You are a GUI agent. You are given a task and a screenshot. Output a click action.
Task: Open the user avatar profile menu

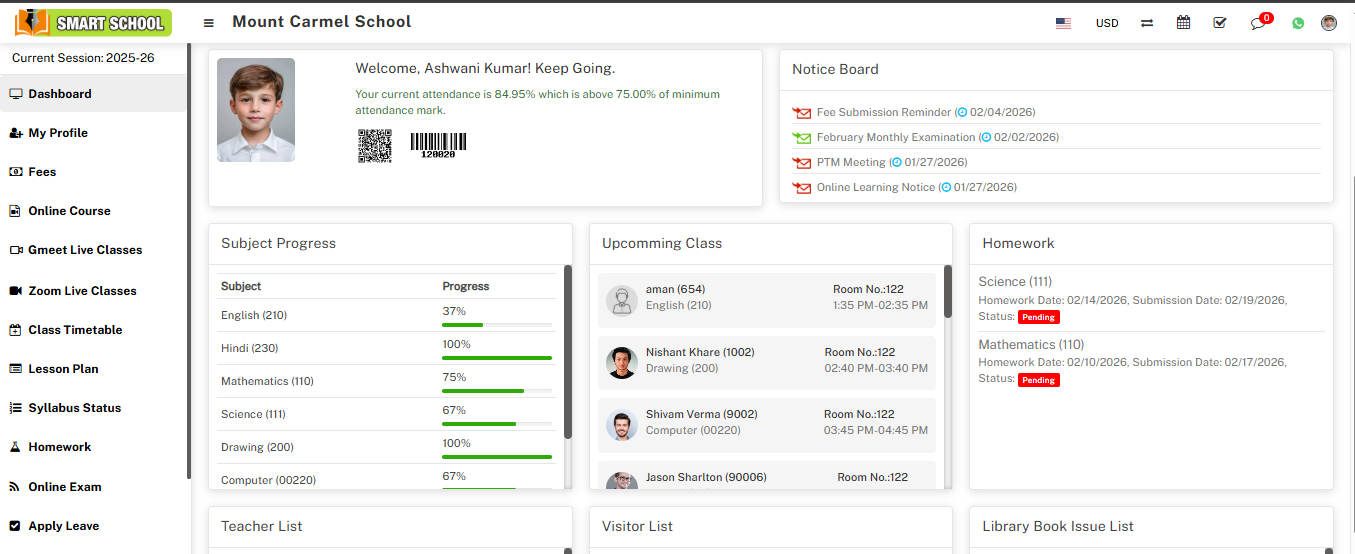(x=1329, y=23)
